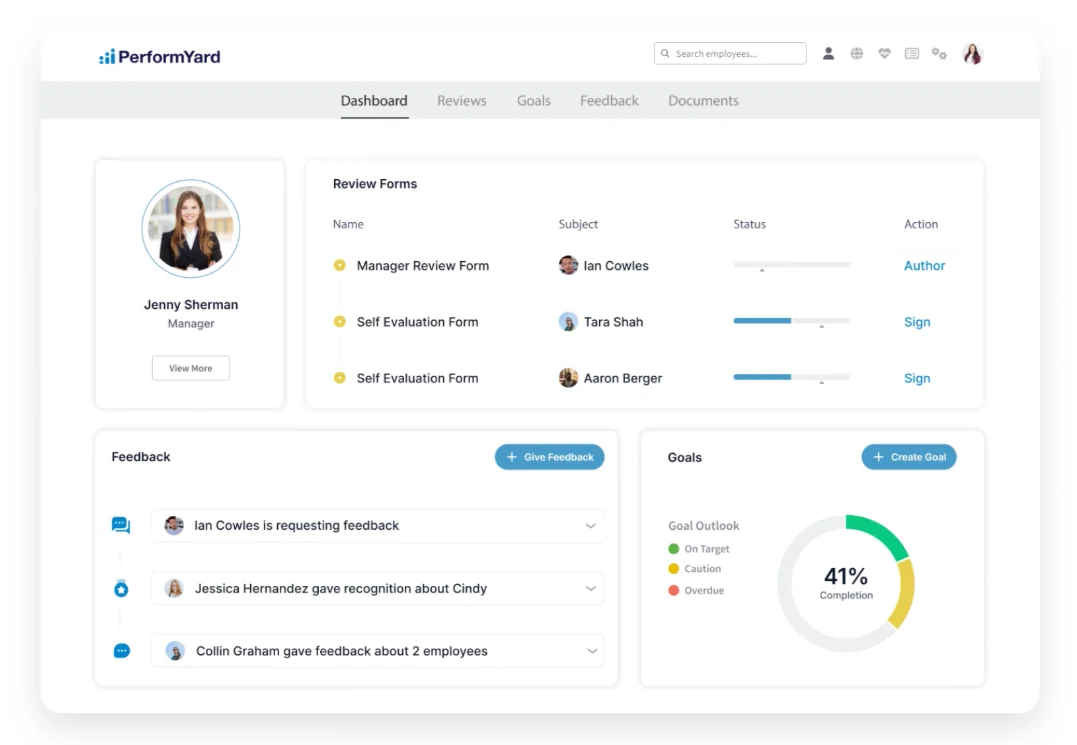
Task: Click Ian Cowles avatar in Feedback list
Action: [174, 525]
